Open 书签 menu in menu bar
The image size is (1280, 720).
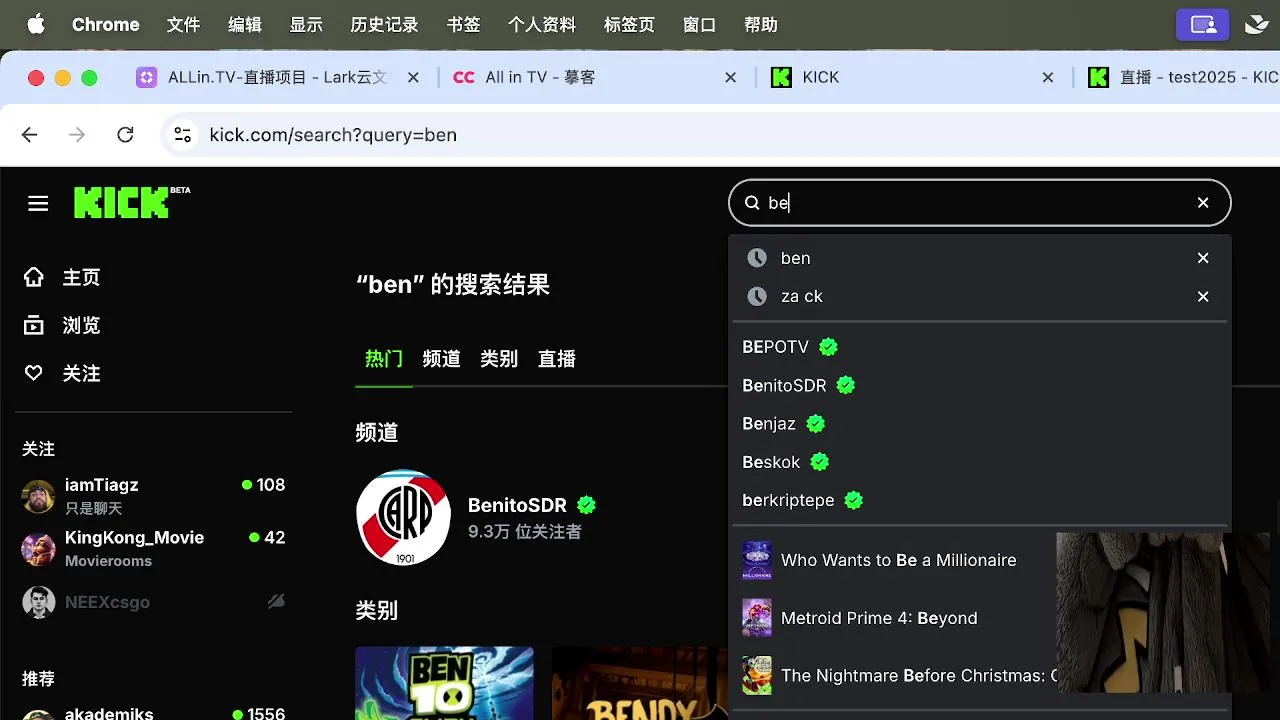click(x=463, y=25)
